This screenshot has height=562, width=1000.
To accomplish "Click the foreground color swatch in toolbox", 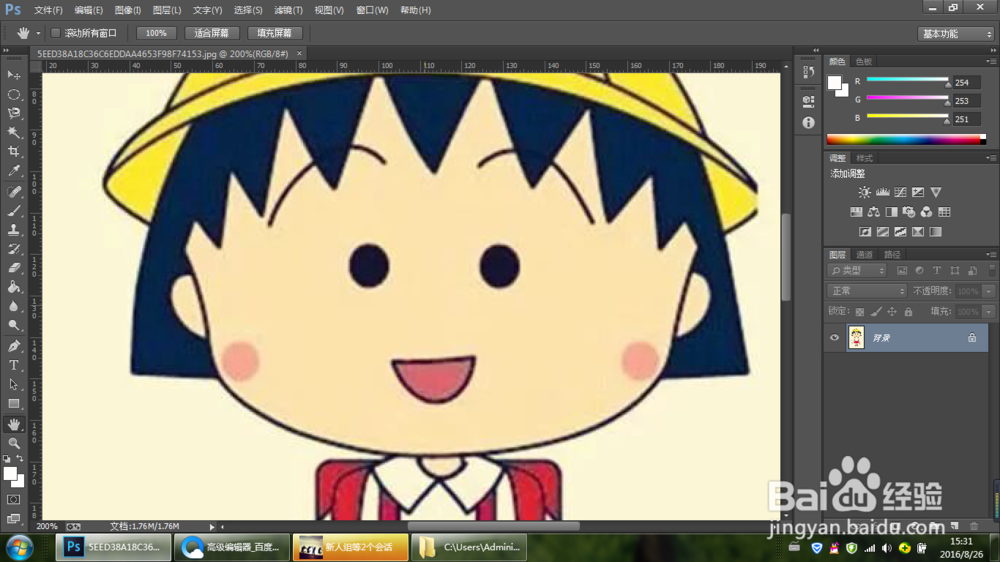I will coord(10,473).
